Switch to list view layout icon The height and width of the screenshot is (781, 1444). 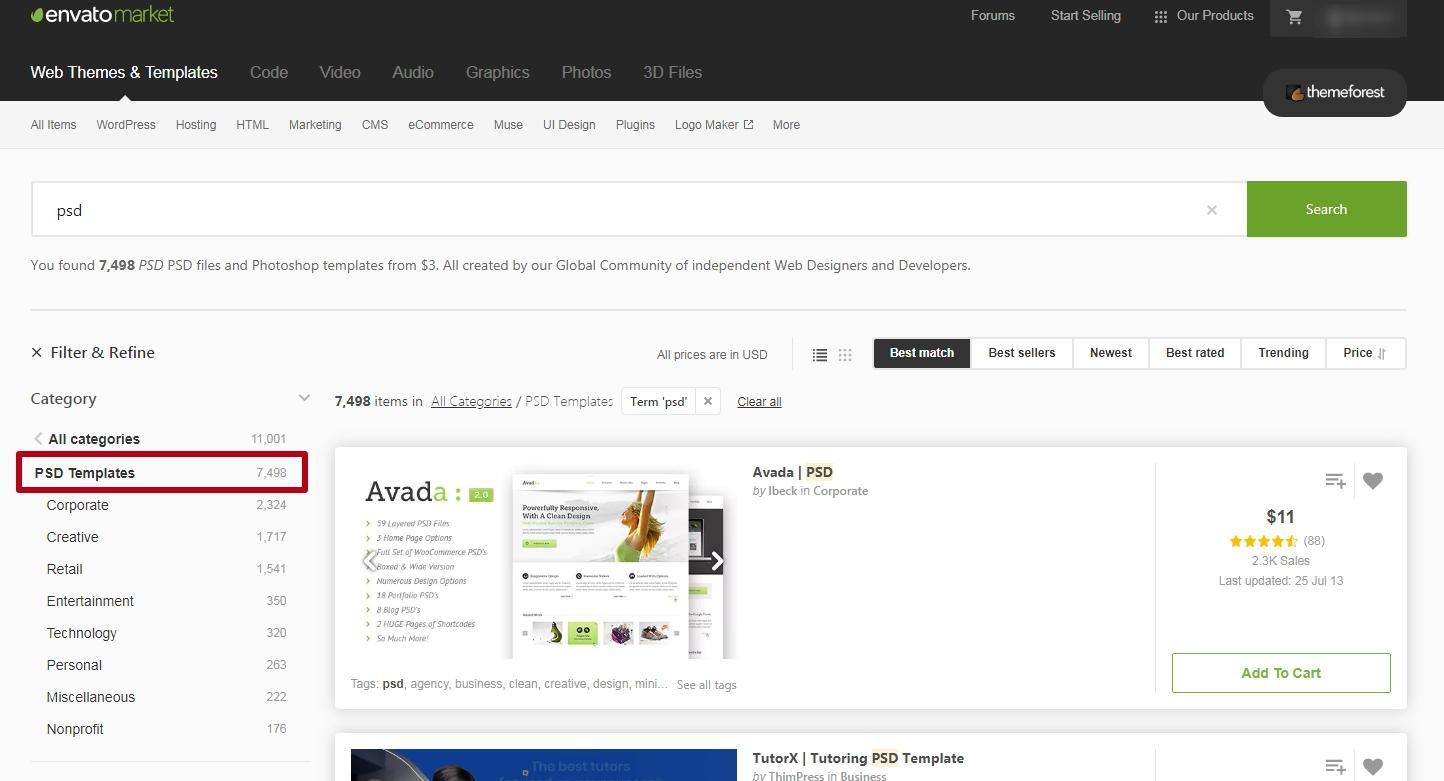(x=819, y=355)
